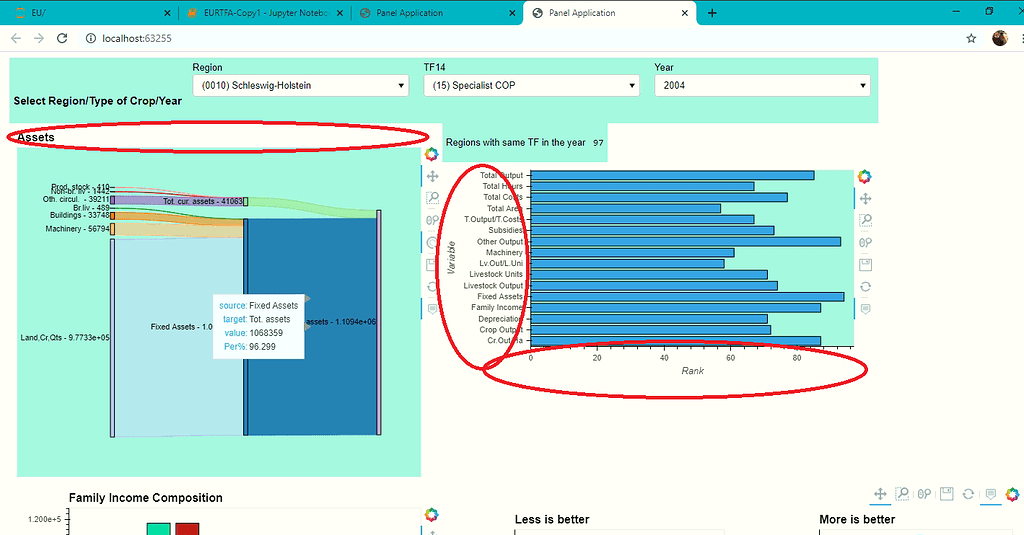Expand the Year dropdown set to 2004
This screenshot has width=1024, height=535.
click(762, 86)
